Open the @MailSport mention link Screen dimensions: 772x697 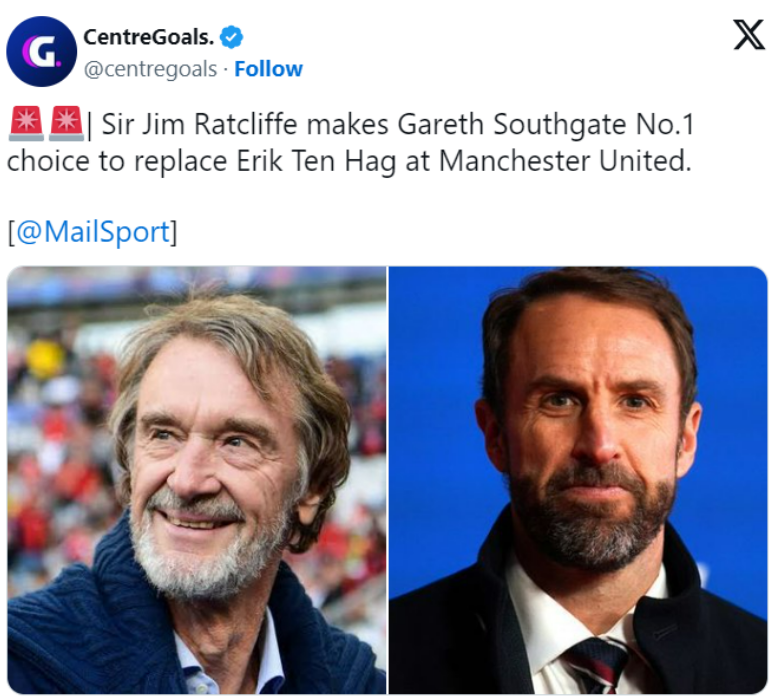click(92, 232)
